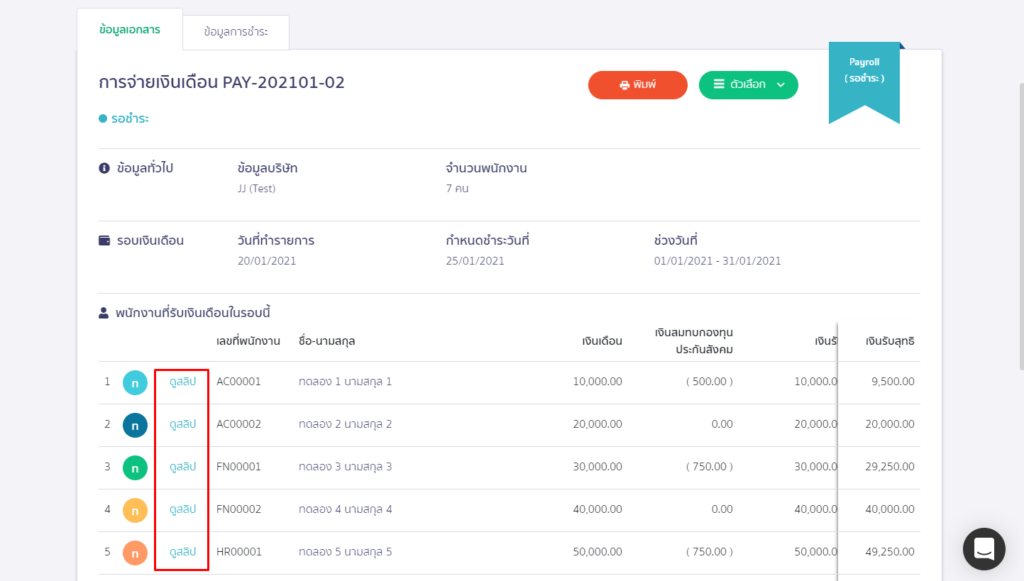Click net pay value 29,250.00
The width and height of the screenshot is (1024, 581).
[x=889, y=467]
